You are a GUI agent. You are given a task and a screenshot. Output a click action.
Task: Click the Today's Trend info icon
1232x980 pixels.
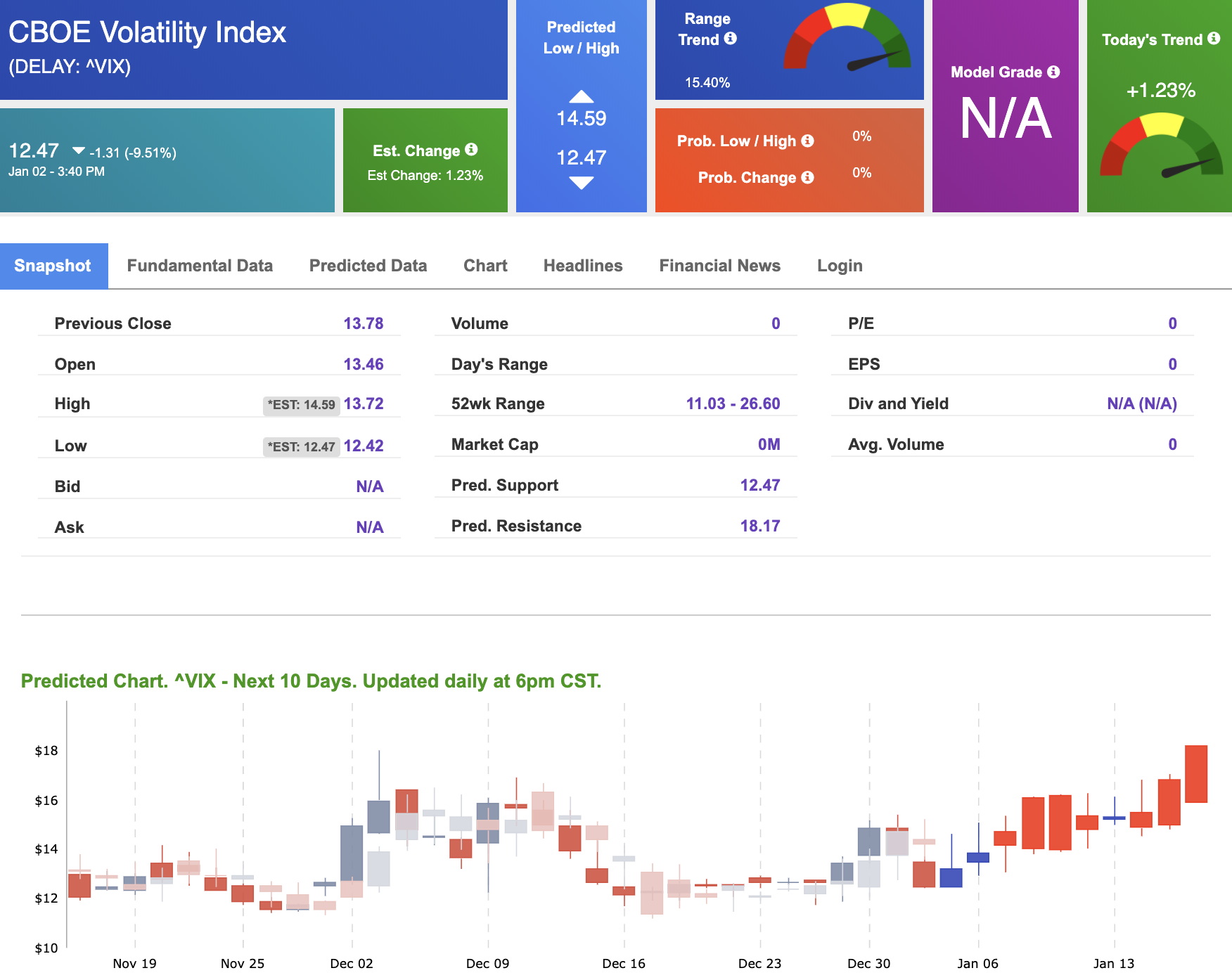tap(1214, 39)
